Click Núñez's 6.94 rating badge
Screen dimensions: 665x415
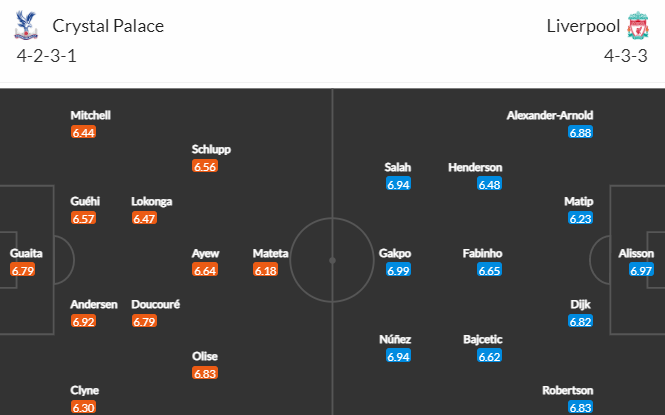(x=398, y=356)
